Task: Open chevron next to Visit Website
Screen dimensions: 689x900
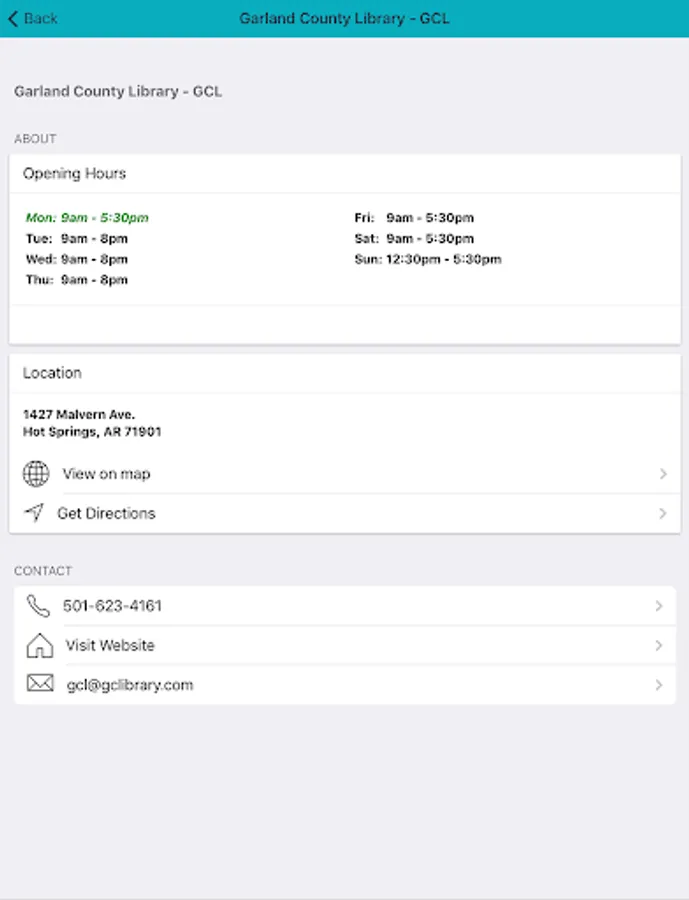Action: tap(658, 645)
